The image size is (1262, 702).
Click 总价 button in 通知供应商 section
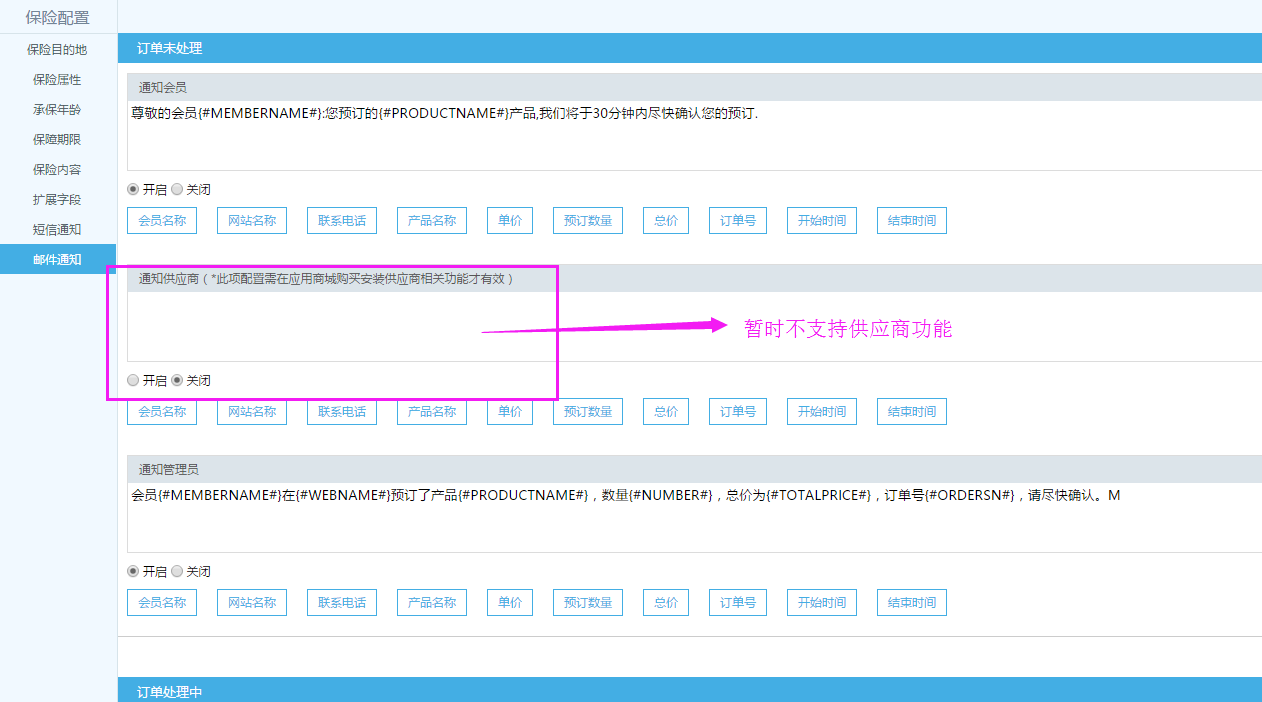coord(666,412)
